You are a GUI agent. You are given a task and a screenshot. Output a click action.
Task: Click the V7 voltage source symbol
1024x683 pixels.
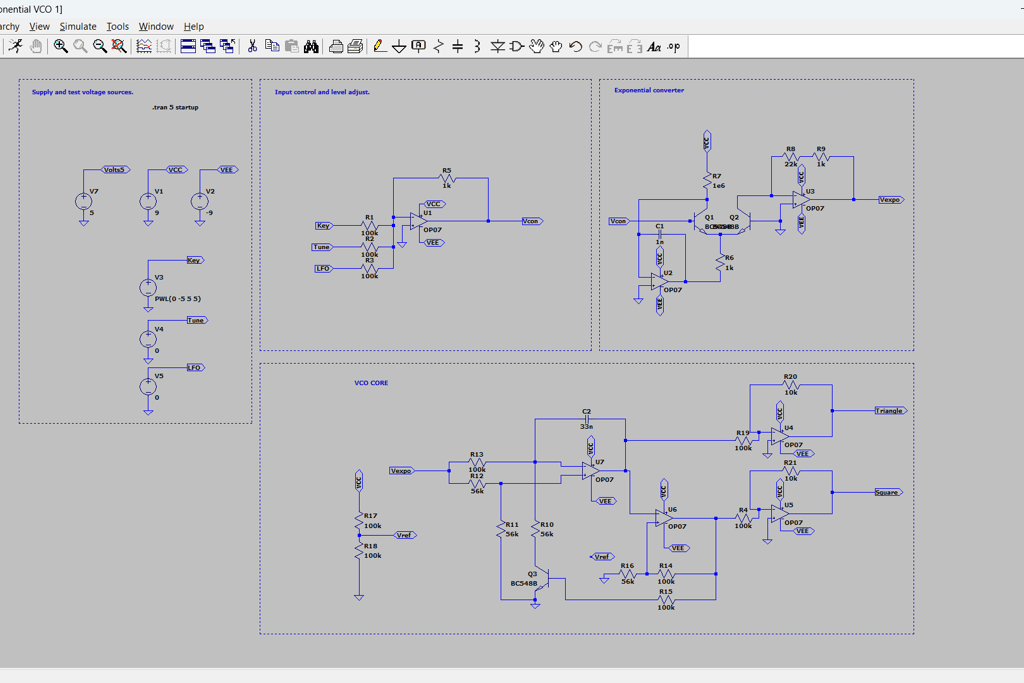(84, 202)
